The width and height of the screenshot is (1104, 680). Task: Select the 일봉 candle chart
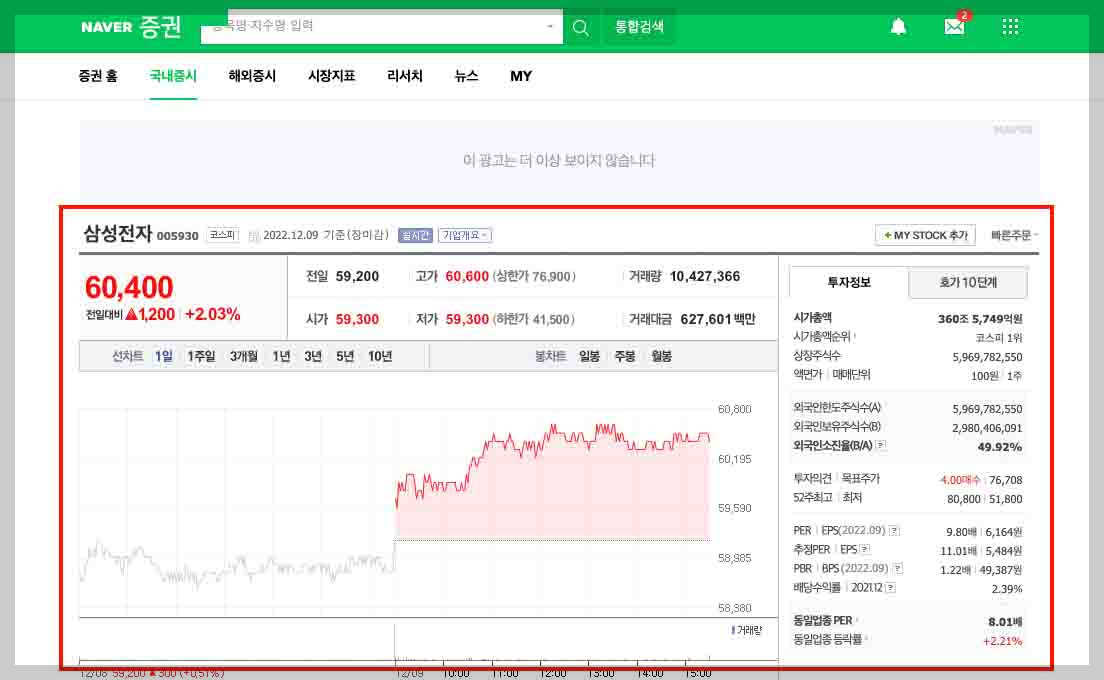point(589,356)
